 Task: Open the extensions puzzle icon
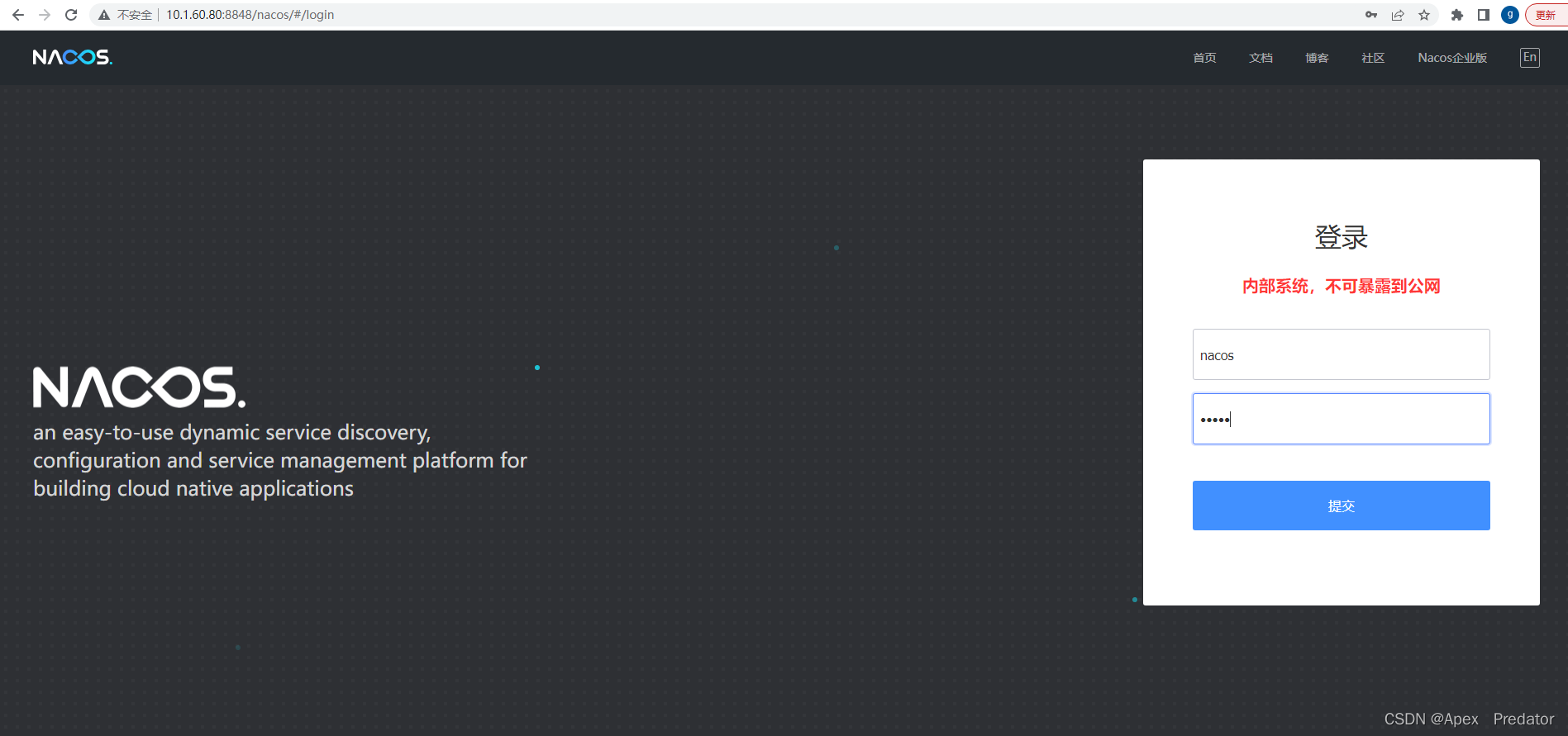(x=1457, y=15)
